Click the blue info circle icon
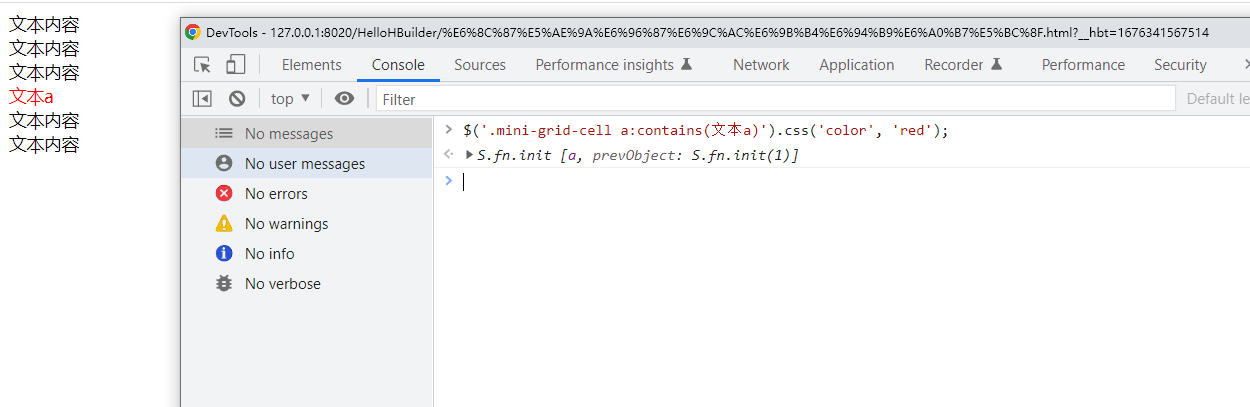Viewport: 1250px width, 407px height. 224,254
